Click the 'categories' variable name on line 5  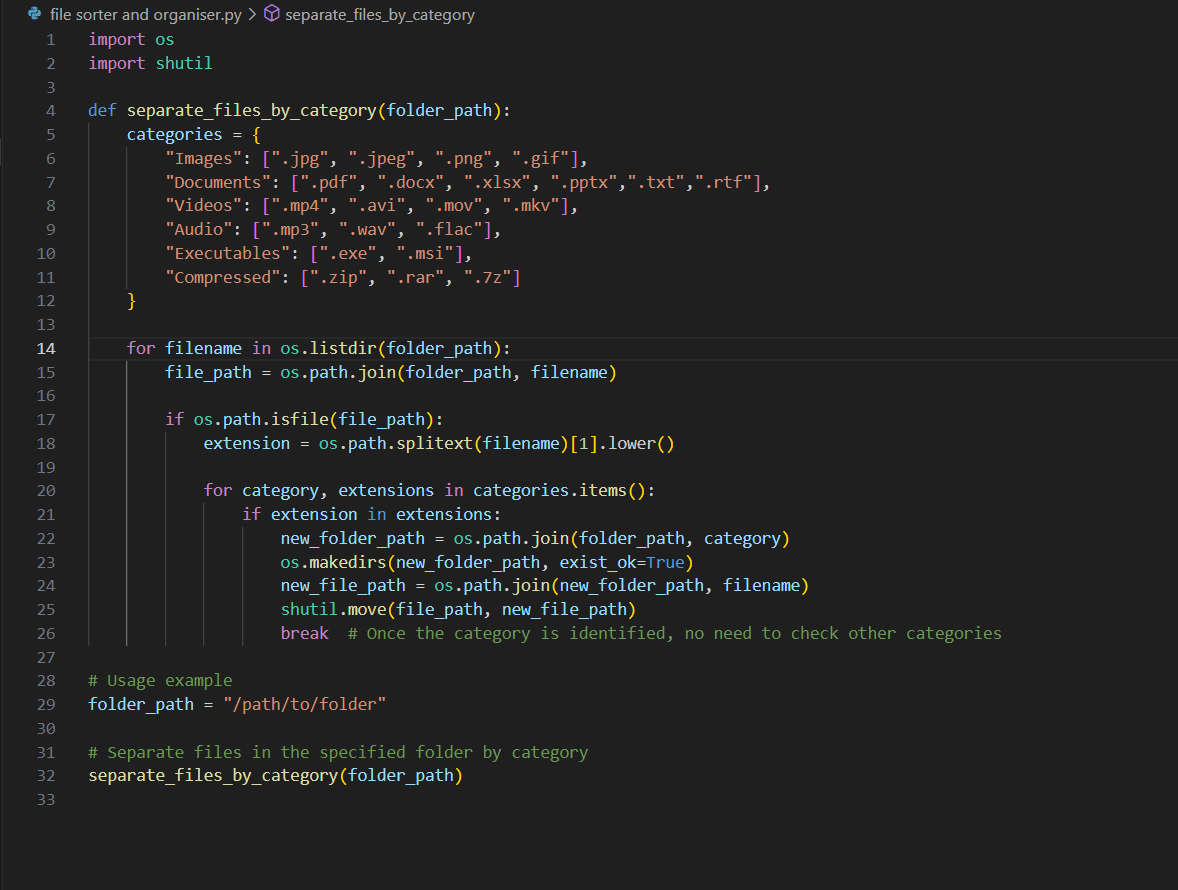pyautogui.click(x=174, y=133)
